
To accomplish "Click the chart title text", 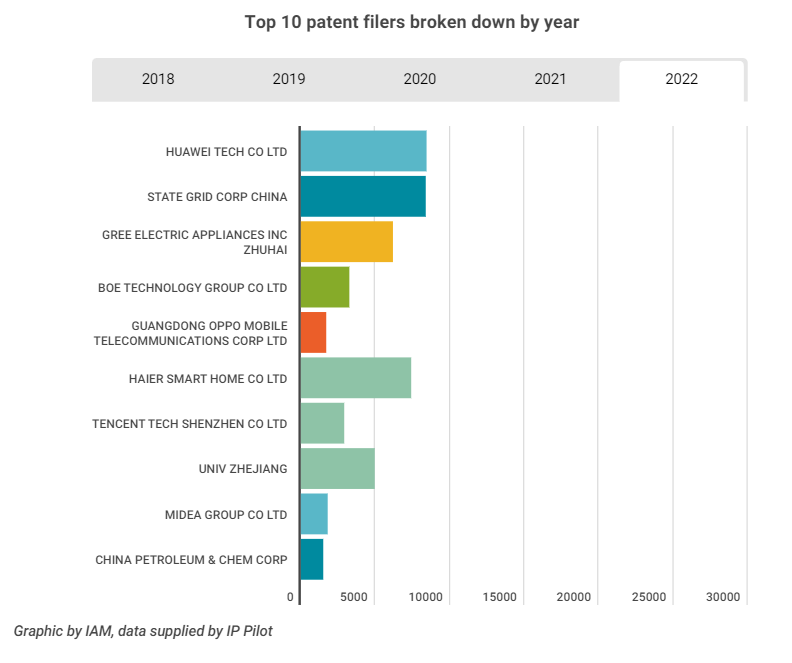I will tap(412, 22).
